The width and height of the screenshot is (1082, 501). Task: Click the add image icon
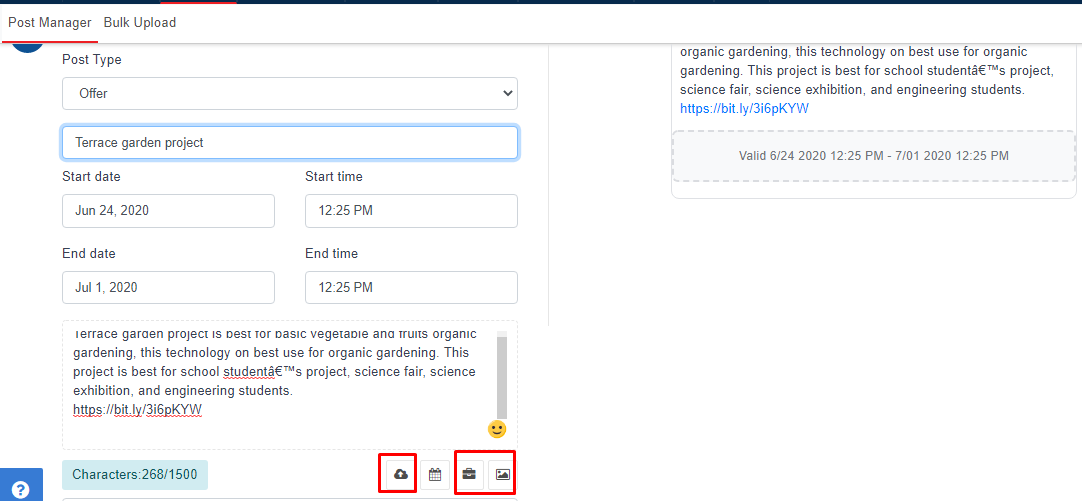(503, 474)
